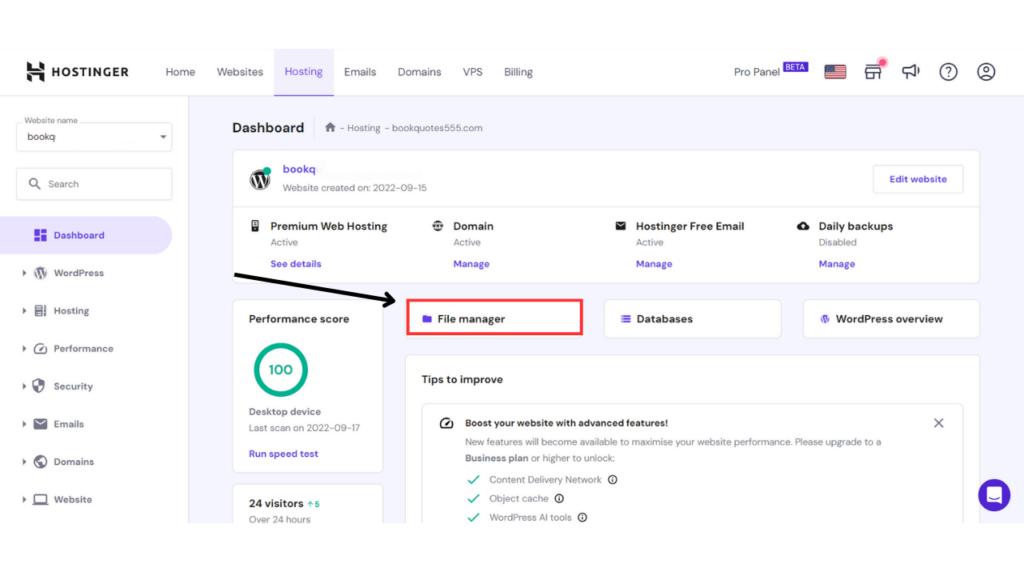1024x576 pixels.
Task: Open the help question mark icon
Action: [948, 72]
